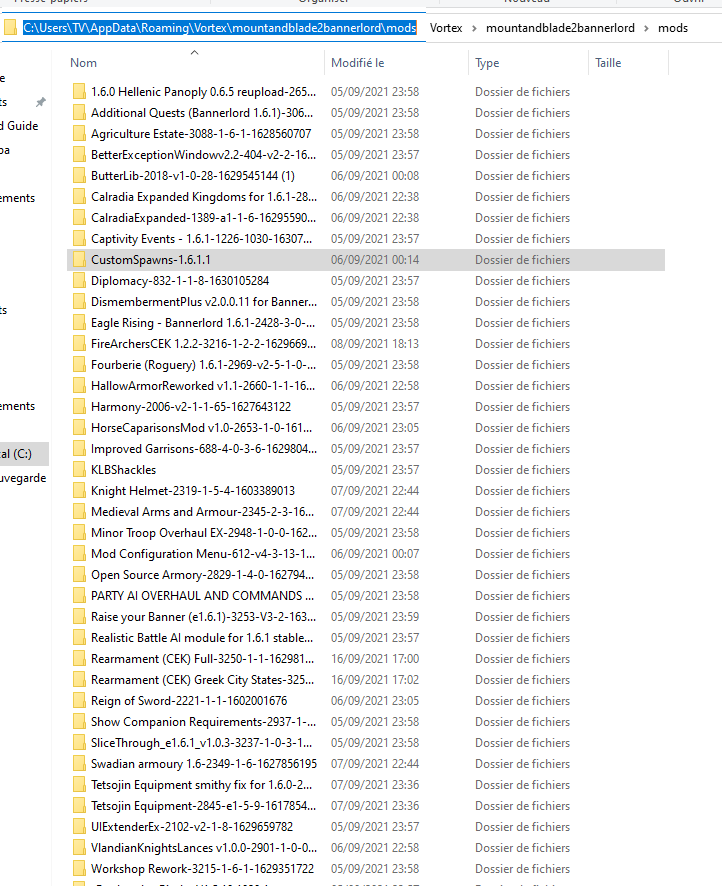Viewport: 722px width, 892px height.
Task: Expand chevron after mountandblade2bannerlord breadcrumb
Action: [x=646, y=28]
